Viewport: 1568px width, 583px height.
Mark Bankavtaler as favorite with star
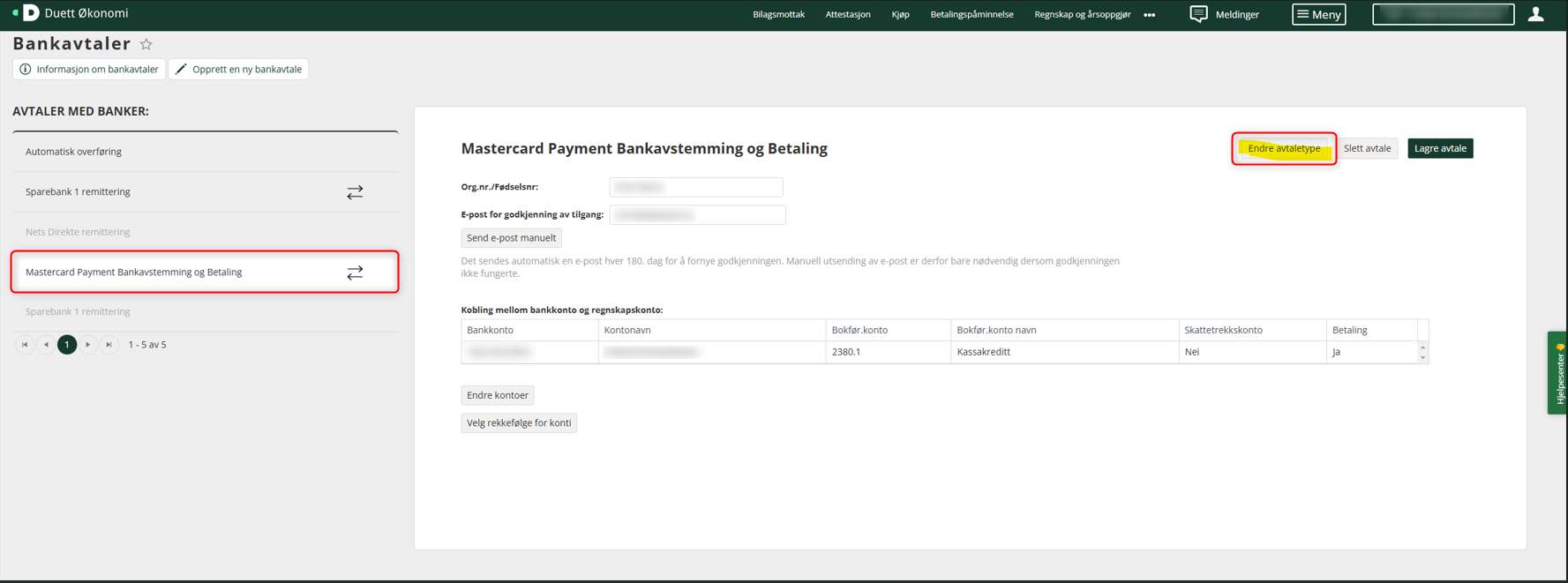coord(146,44)
